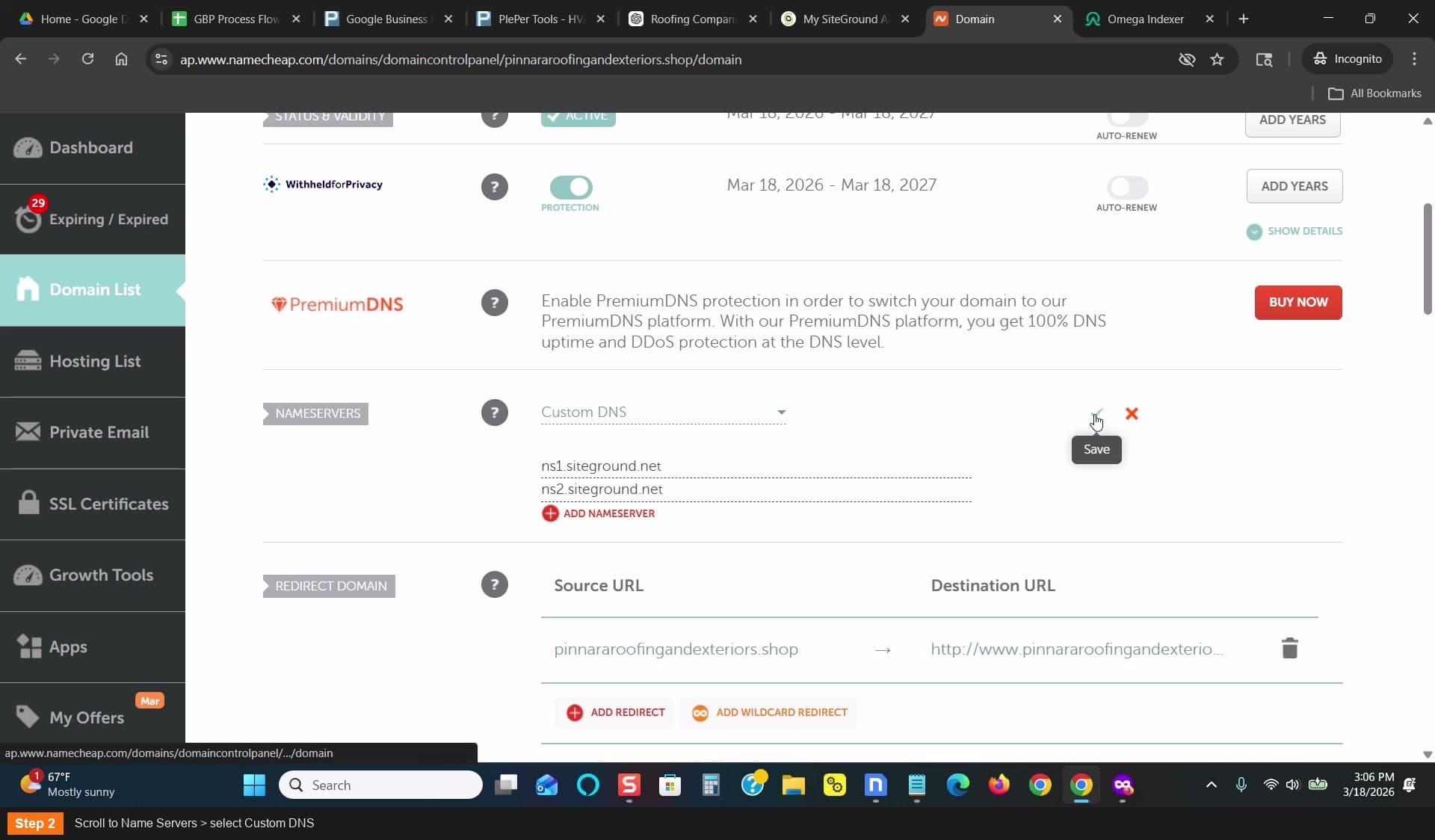The image size is (1435, 840).
Task: Toggle AUTO-RENEW for WithheldforPrivacy
Action: [1127, 187]
